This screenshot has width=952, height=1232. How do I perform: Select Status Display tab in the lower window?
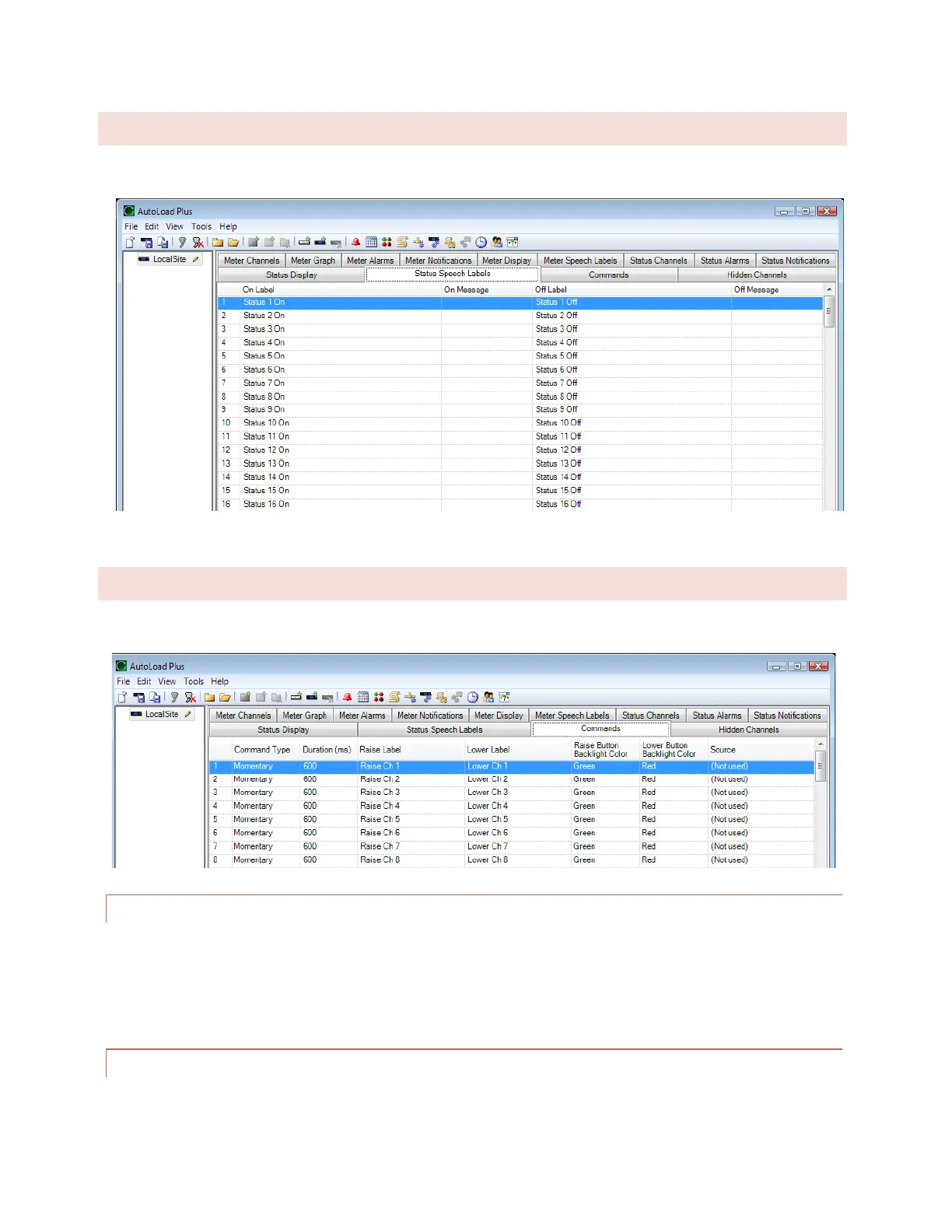click(x=283, y=730)
